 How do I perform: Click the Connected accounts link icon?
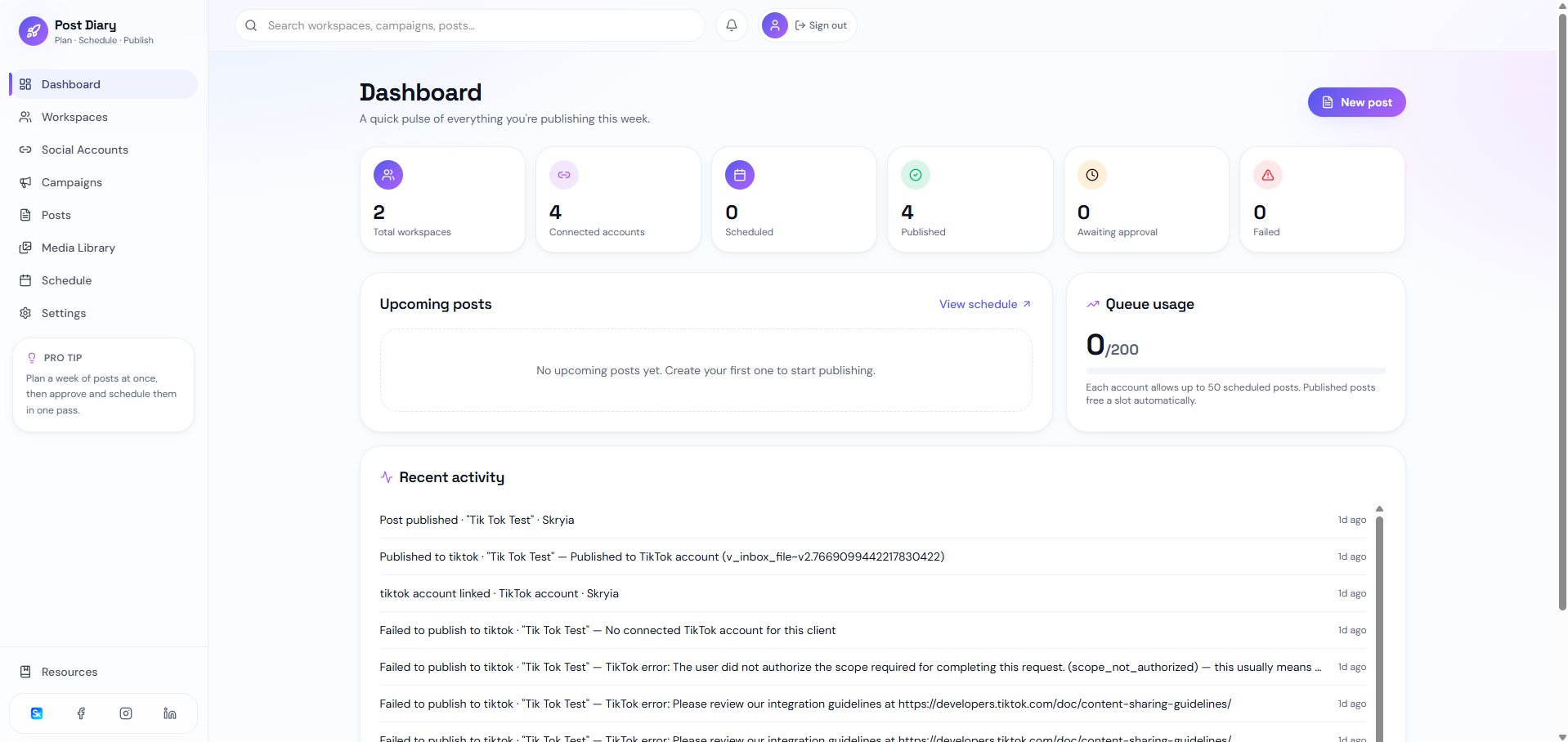pos(564,175)
